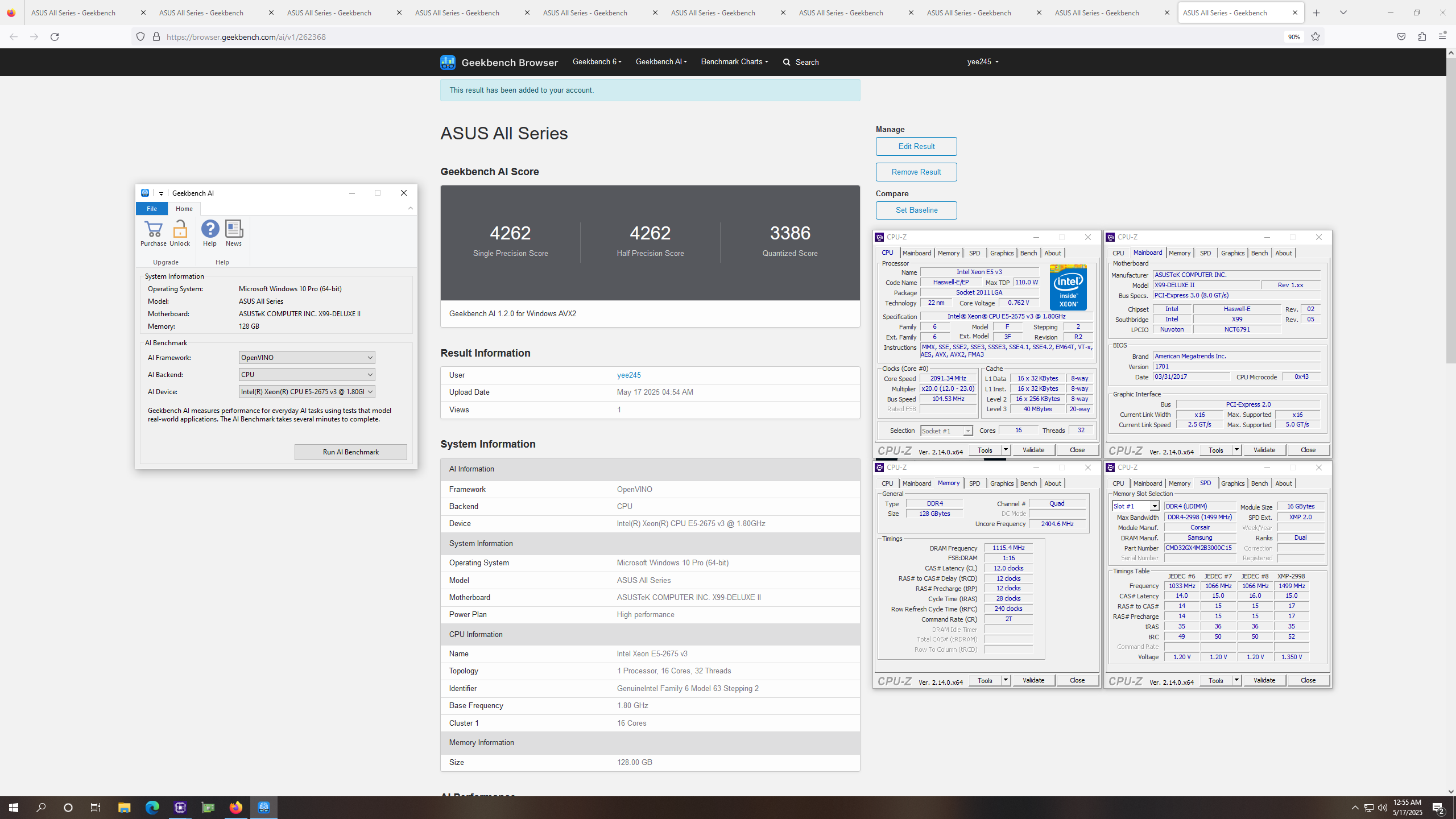Open the Geekbench AI taskbar icon
1456x819 pixels.
pos(263,808)
